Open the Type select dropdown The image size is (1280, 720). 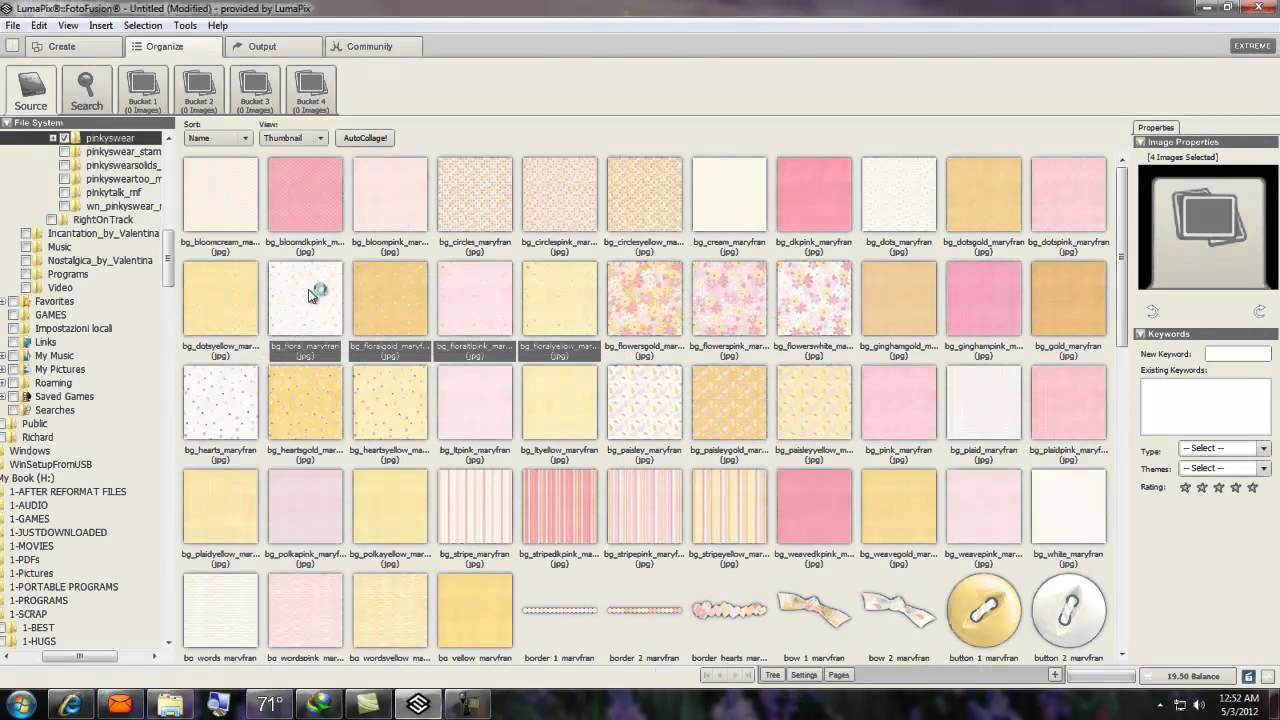click(1224, 448)
